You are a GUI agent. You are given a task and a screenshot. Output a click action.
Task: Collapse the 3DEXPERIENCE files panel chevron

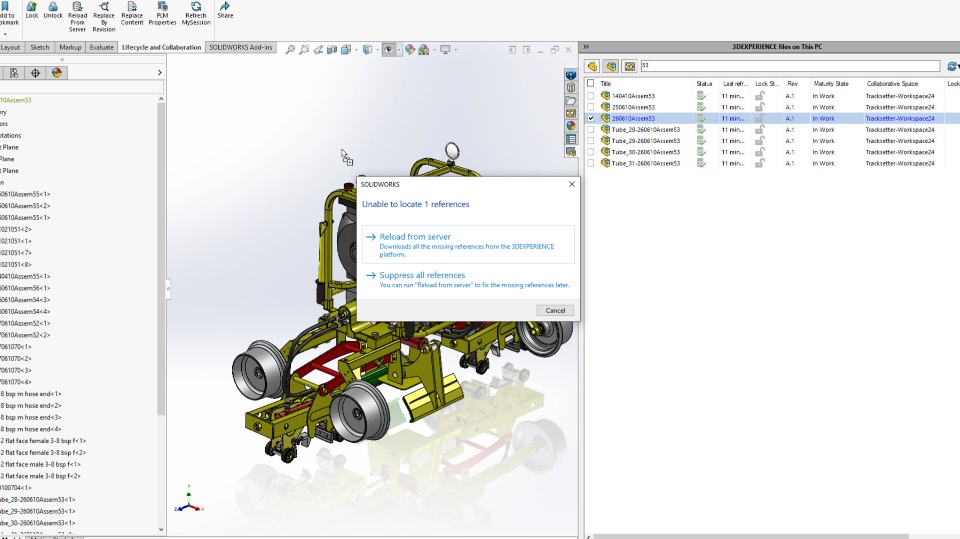[585, 47]
